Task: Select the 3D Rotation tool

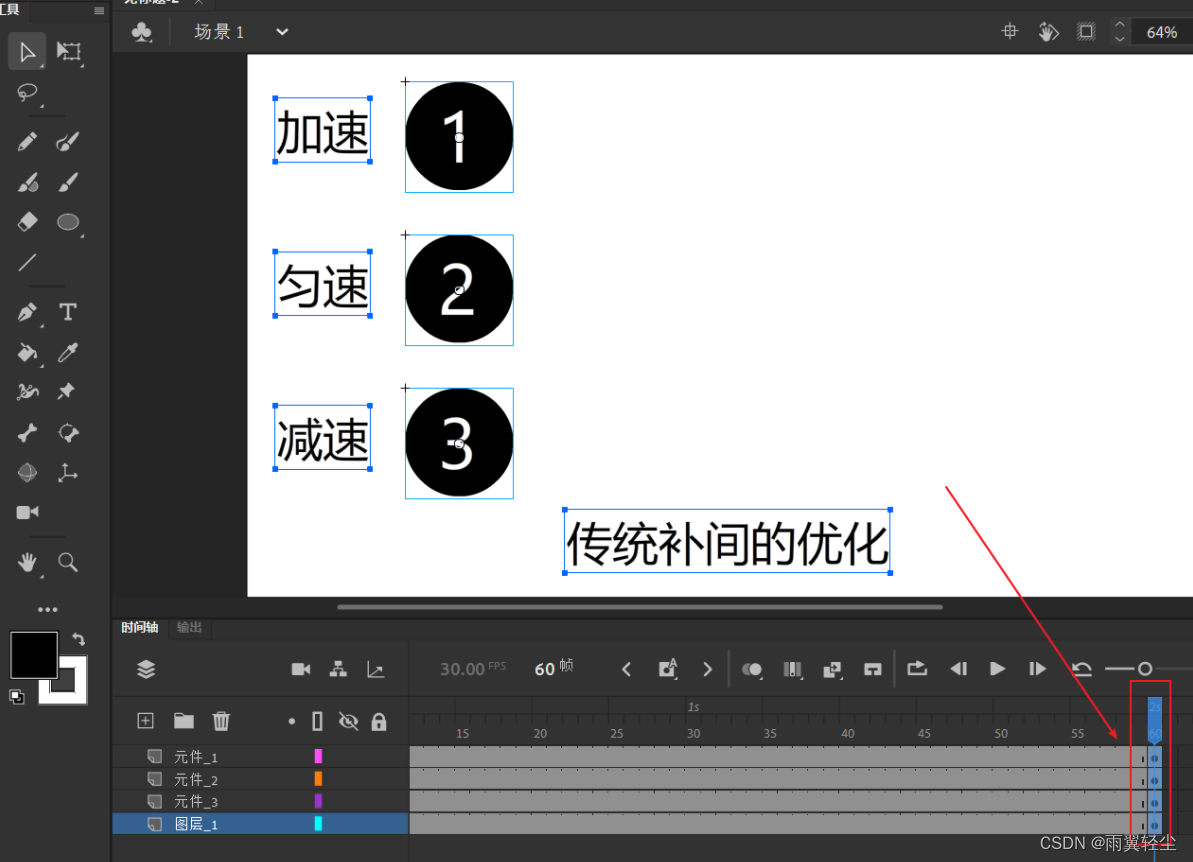Action: coord(27,472)
